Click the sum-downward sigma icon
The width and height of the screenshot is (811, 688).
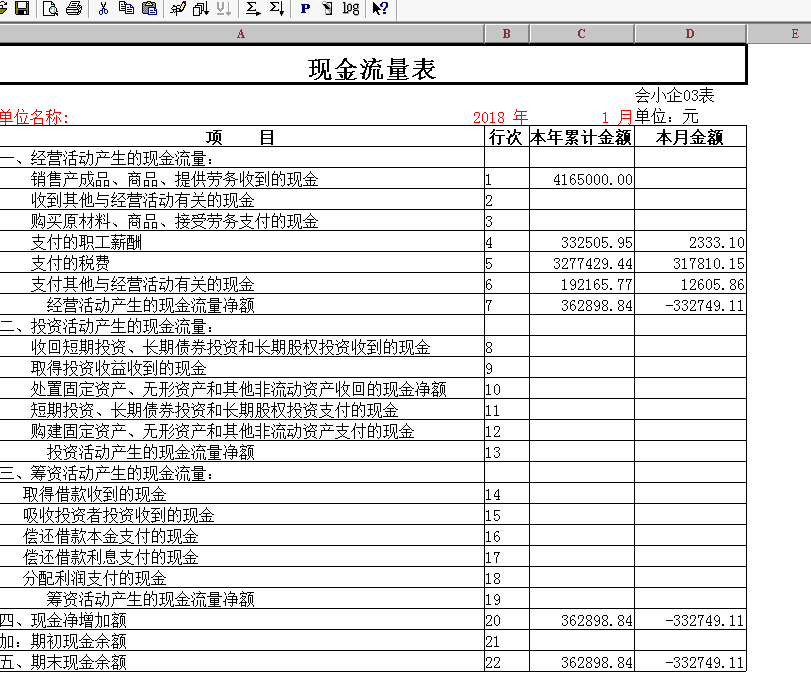point(277,8)
